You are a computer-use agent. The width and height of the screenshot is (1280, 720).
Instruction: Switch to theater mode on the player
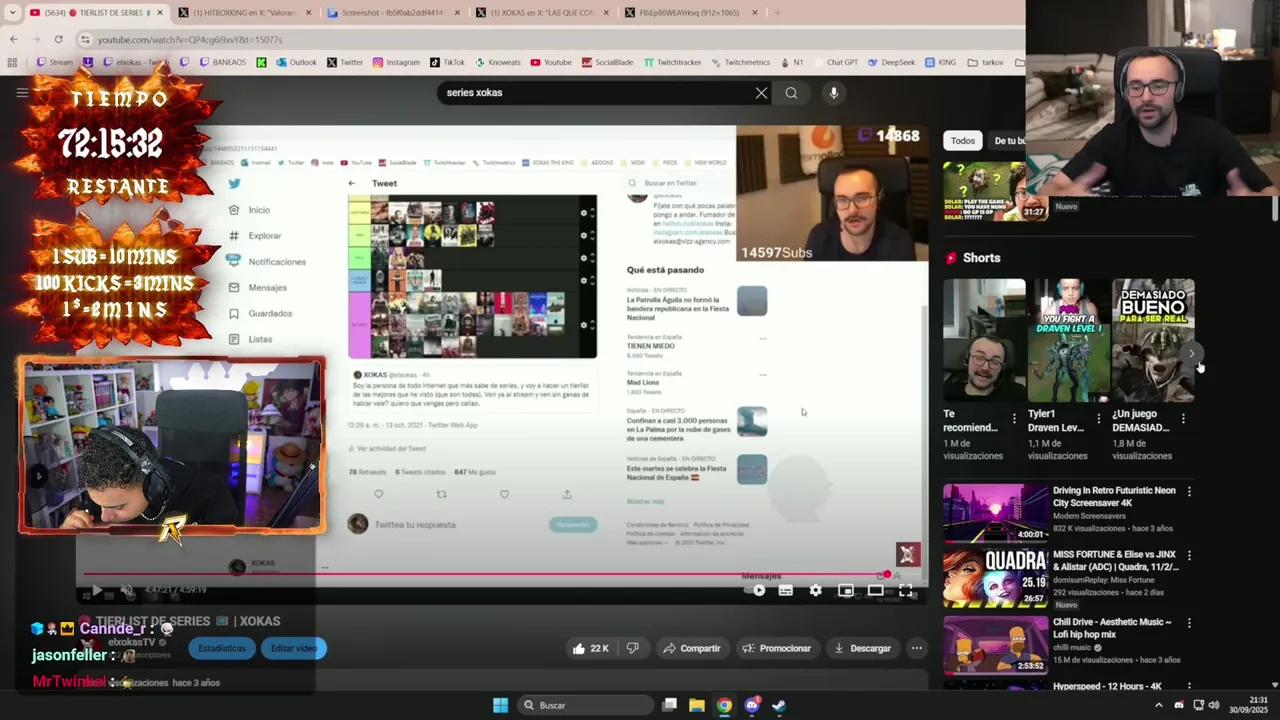pos(876,591)
